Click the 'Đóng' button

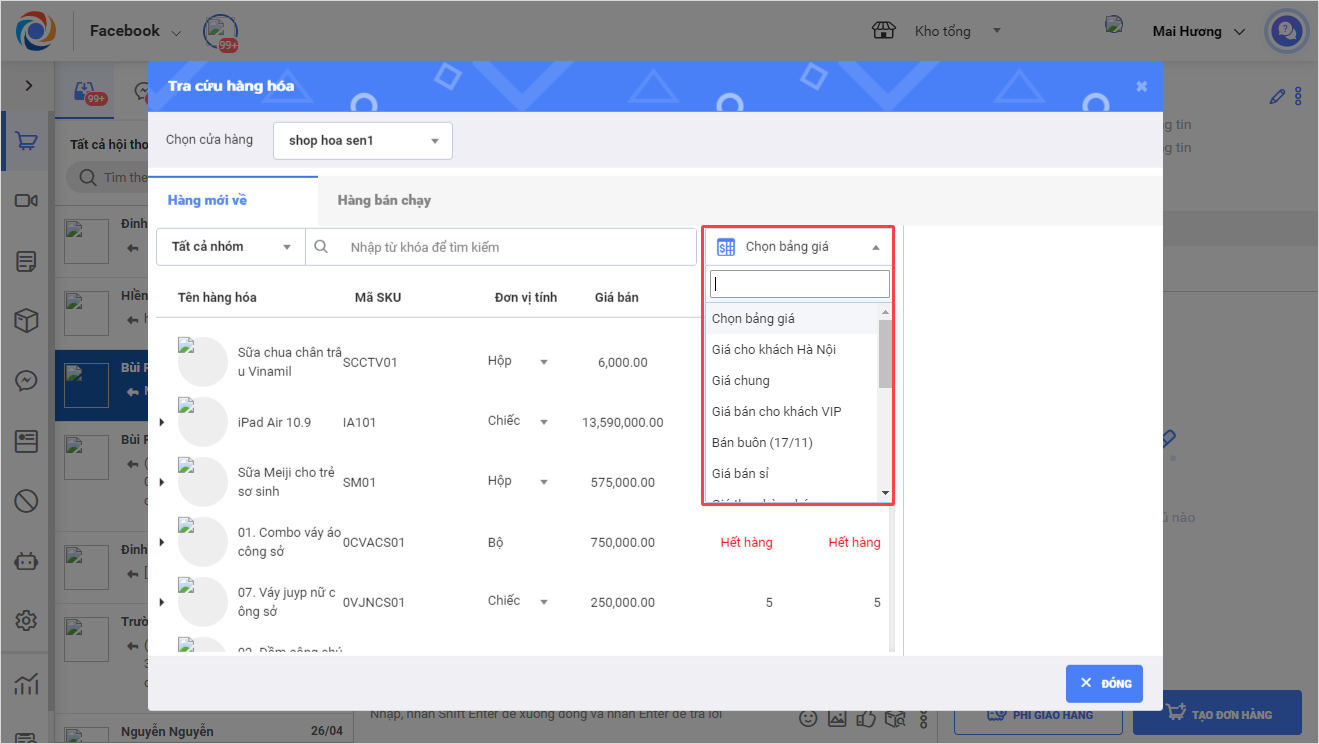1104,683
